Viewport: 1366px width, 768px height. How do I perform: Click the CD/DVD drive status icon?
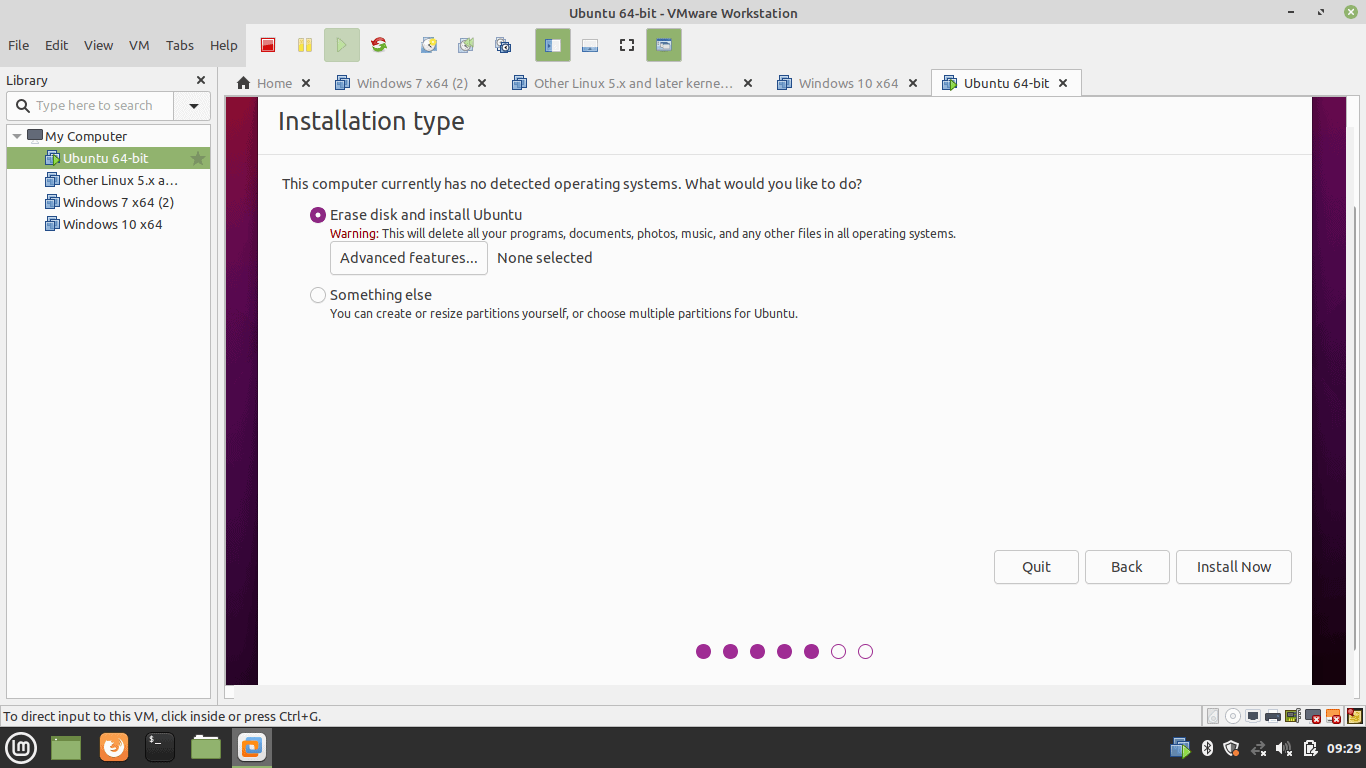point(1233,716)
